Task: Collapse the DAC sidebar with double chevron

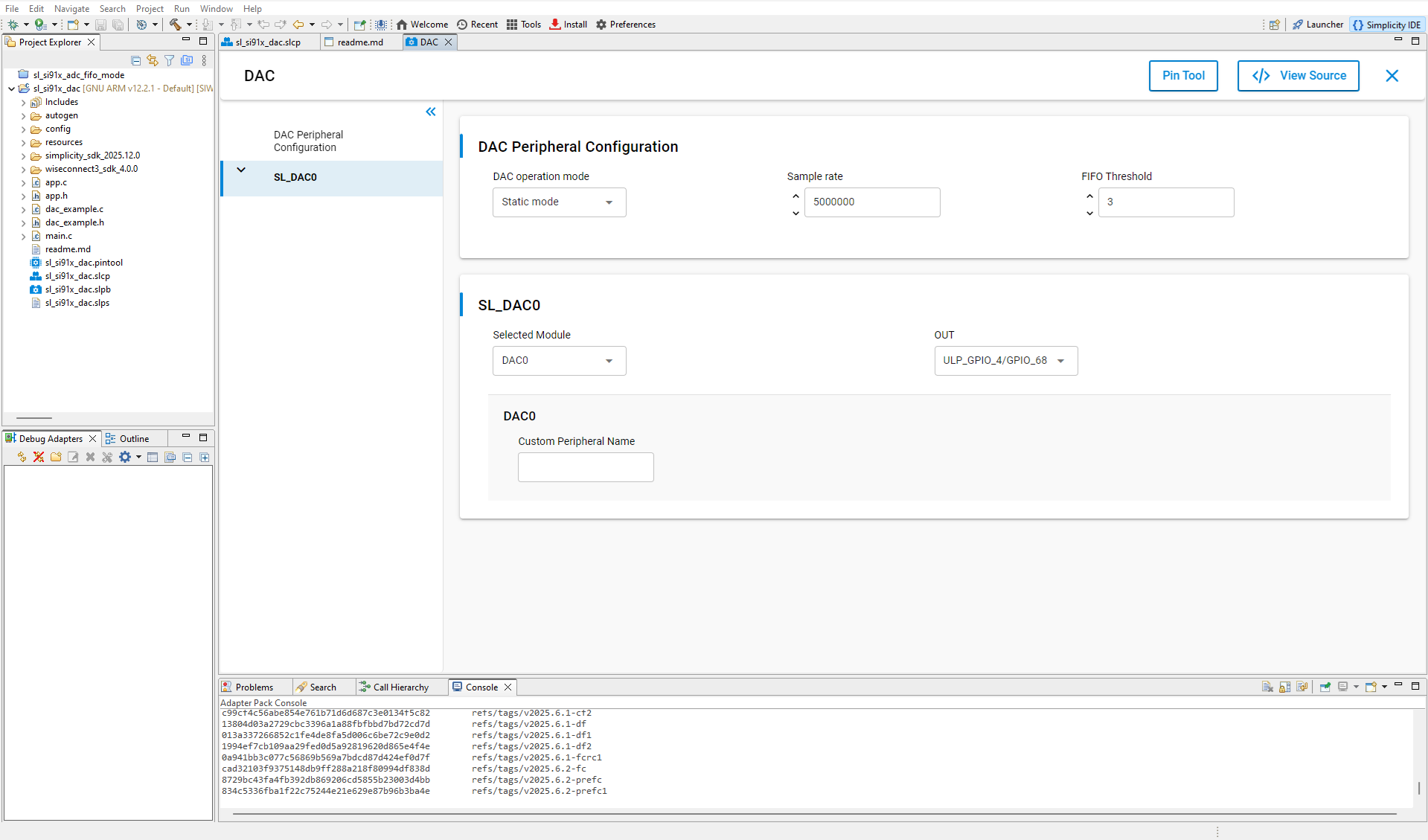Action: click(430, 112)
